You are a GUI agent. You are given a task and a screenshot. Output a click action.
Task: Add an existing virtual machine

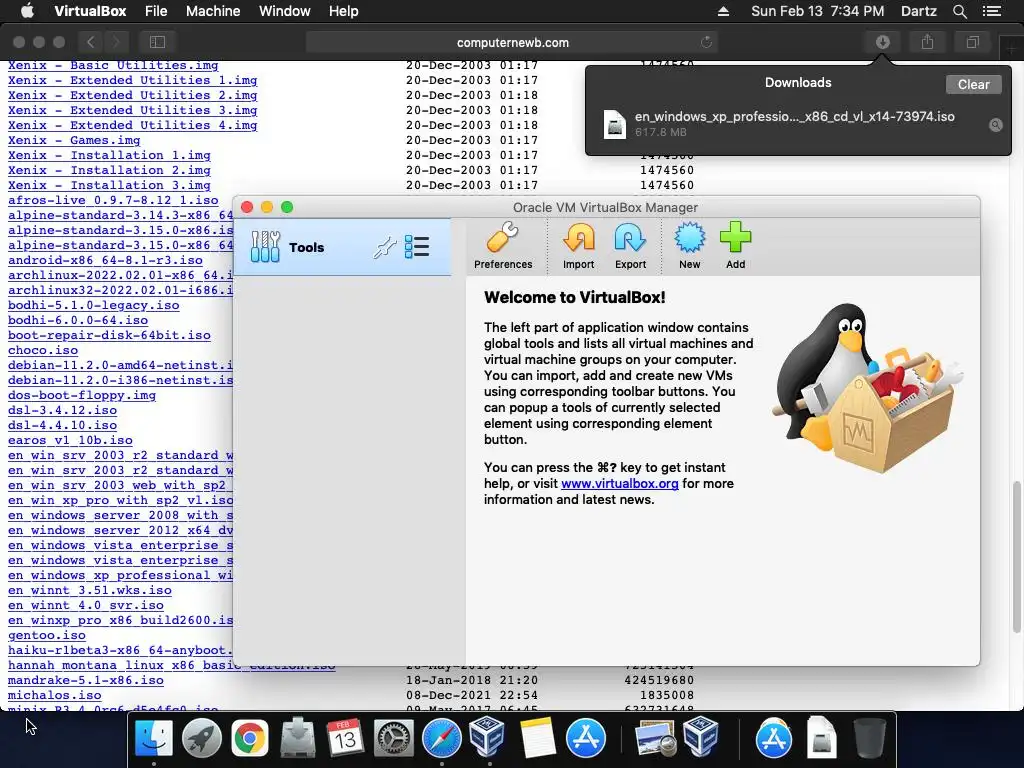click(735, 246)
